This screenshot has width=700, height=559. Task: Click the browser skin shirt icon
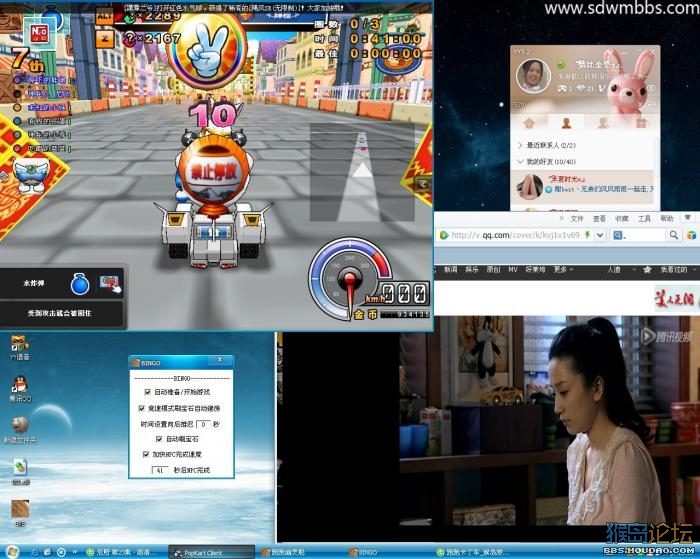click(x=688, y=217)
